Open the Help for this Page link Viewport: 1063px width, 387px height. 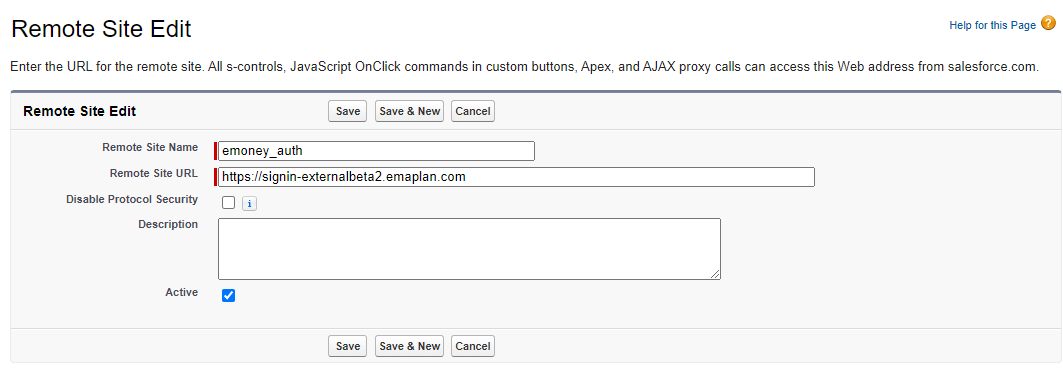[992, 25]
